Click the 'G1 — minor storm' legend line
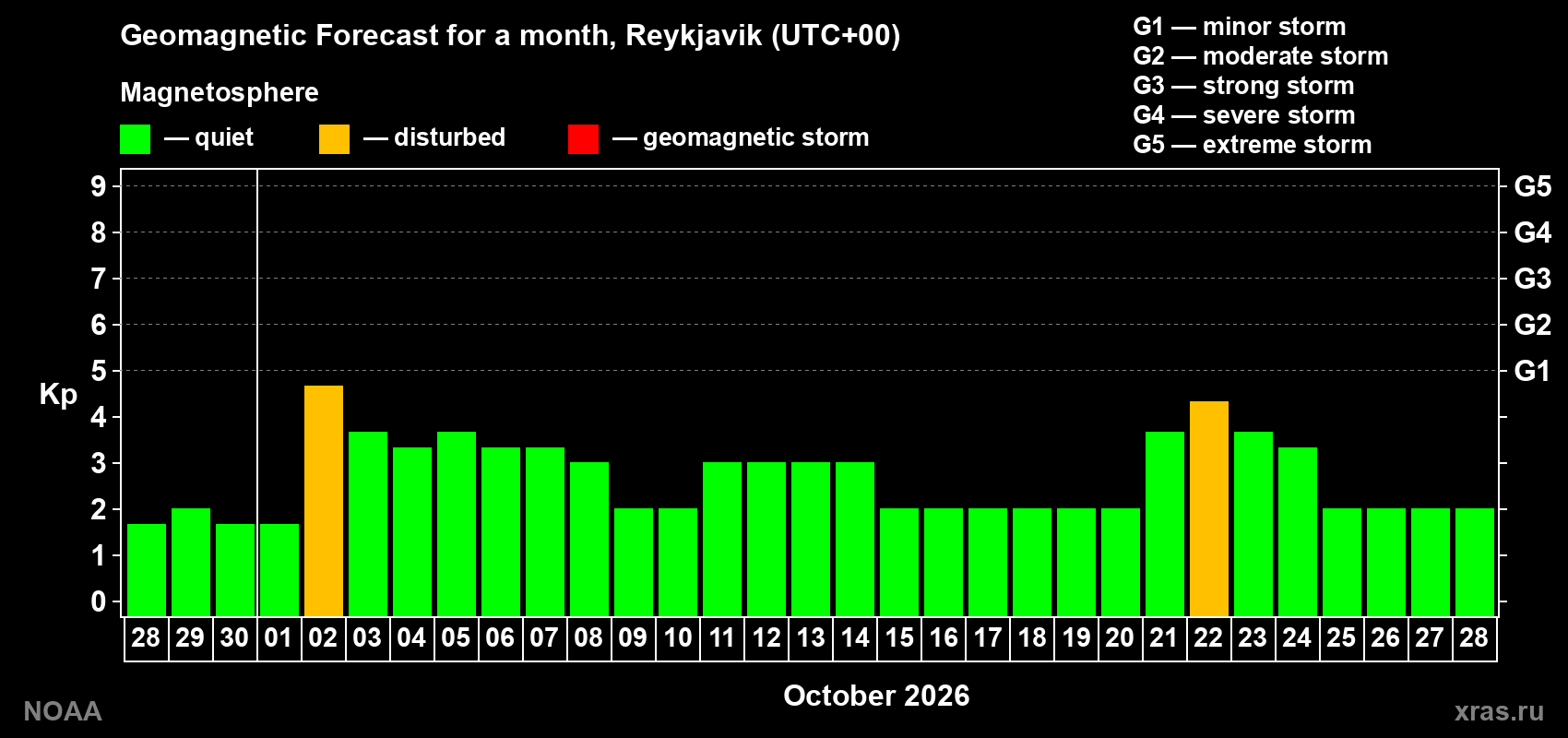The image size is (1568, 738). (x=1240, y=27)
